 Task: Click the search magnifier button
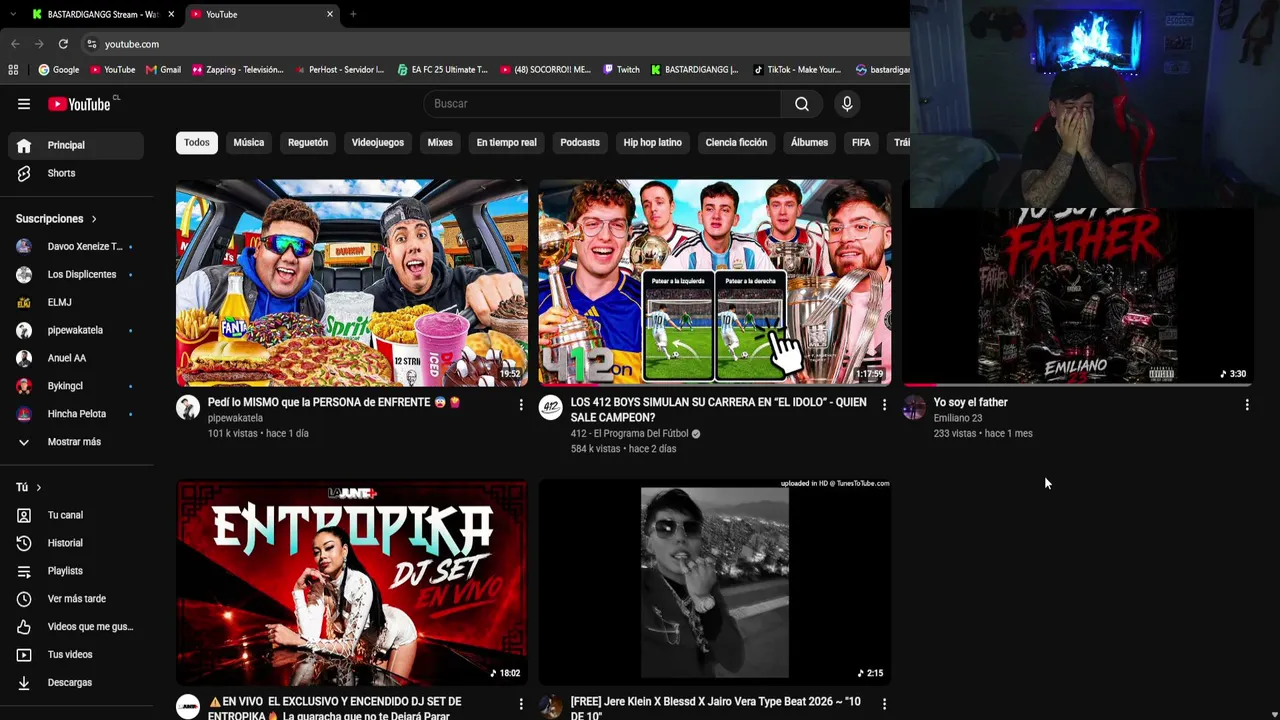click(802, 104)
